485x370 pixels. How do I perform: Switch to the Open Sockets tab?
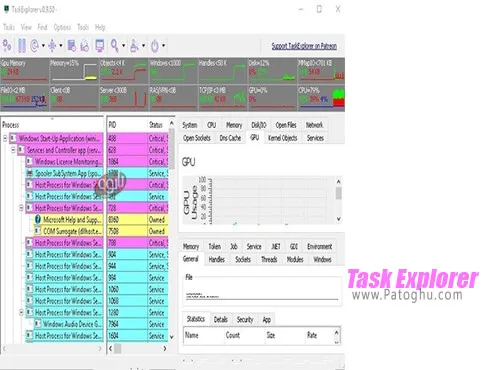coord(197,138)
